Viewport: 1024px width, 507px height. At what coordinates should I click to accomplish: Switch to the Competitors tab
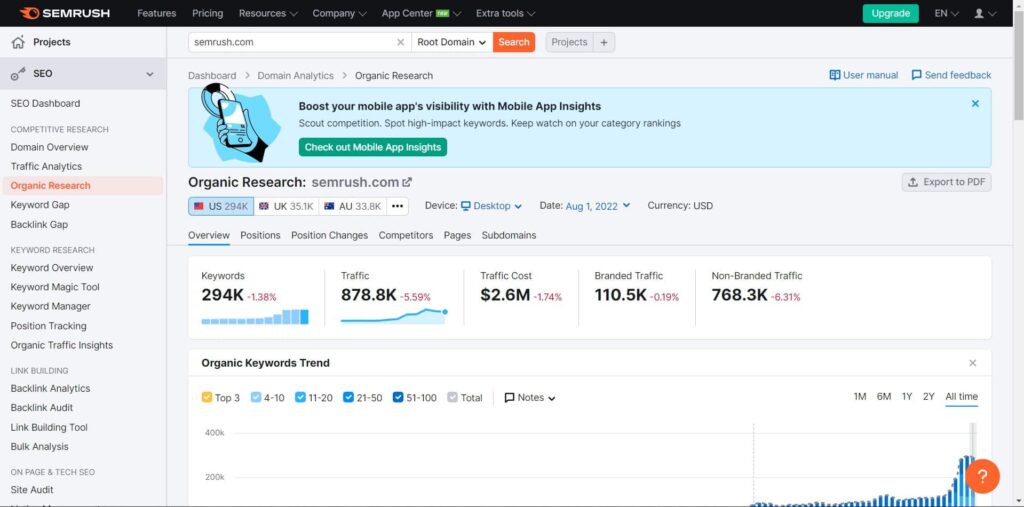(406, 235)
